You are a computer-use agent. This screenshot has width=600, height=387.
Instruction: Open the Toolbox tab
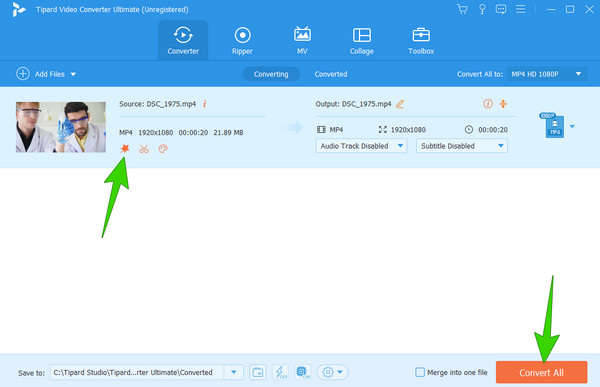point(421,41)
